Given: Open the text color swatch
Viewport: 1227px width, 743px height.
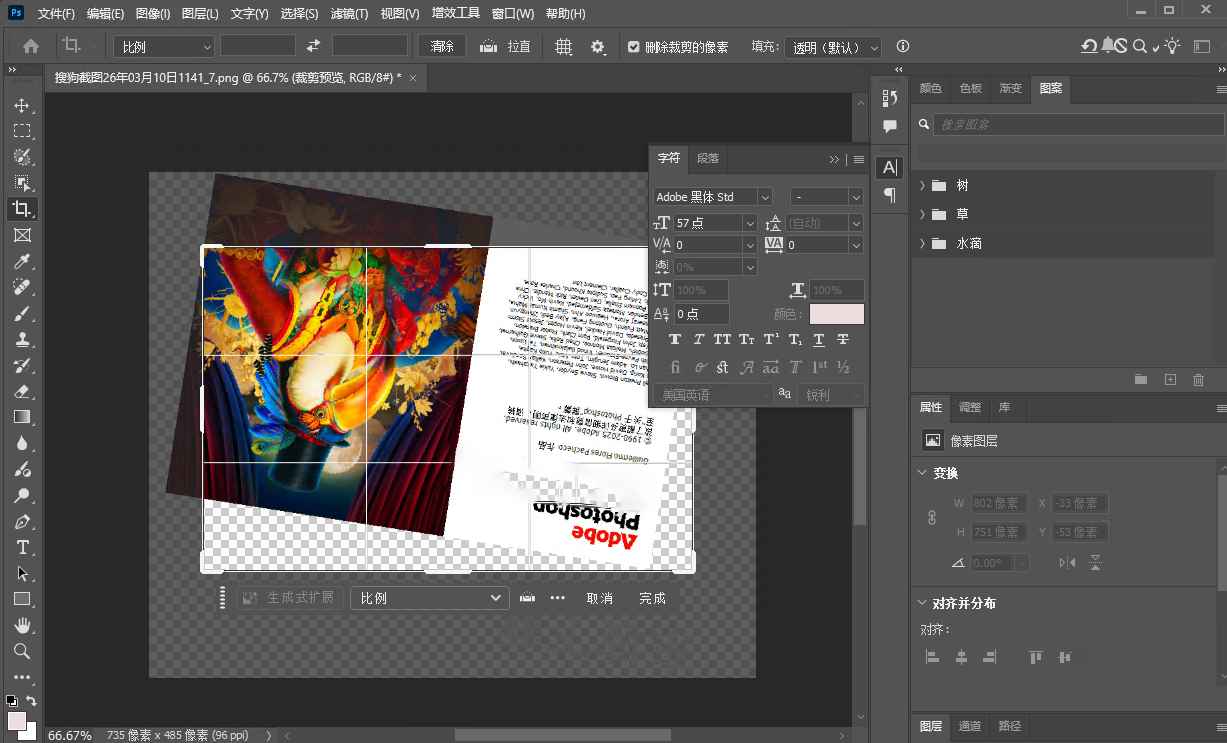Looking at the screenshot, I should click(837, 314).
